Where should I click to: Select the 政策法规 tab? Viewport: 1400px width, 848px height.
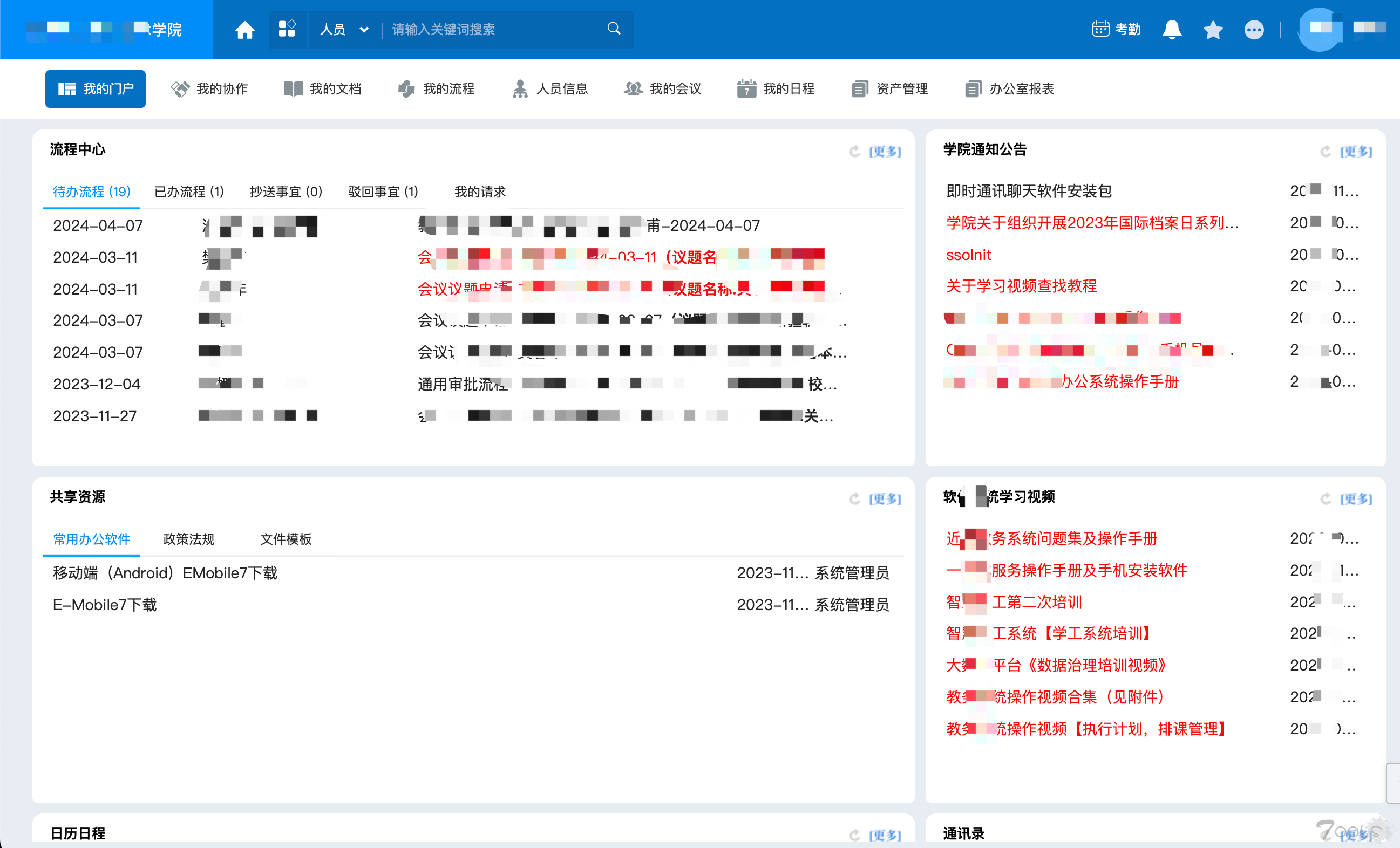(189, 539)
